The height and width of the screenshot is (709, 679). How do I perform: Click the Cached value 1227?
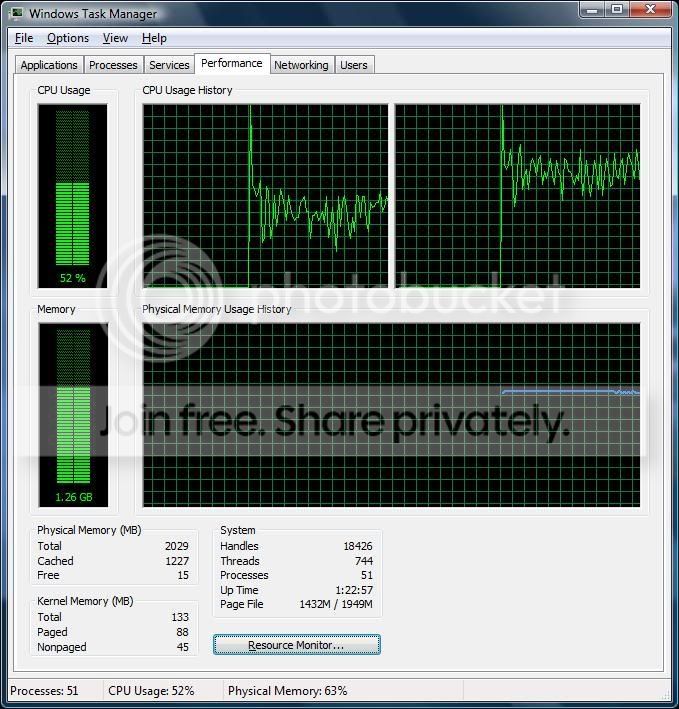click(x=177, y=561)
